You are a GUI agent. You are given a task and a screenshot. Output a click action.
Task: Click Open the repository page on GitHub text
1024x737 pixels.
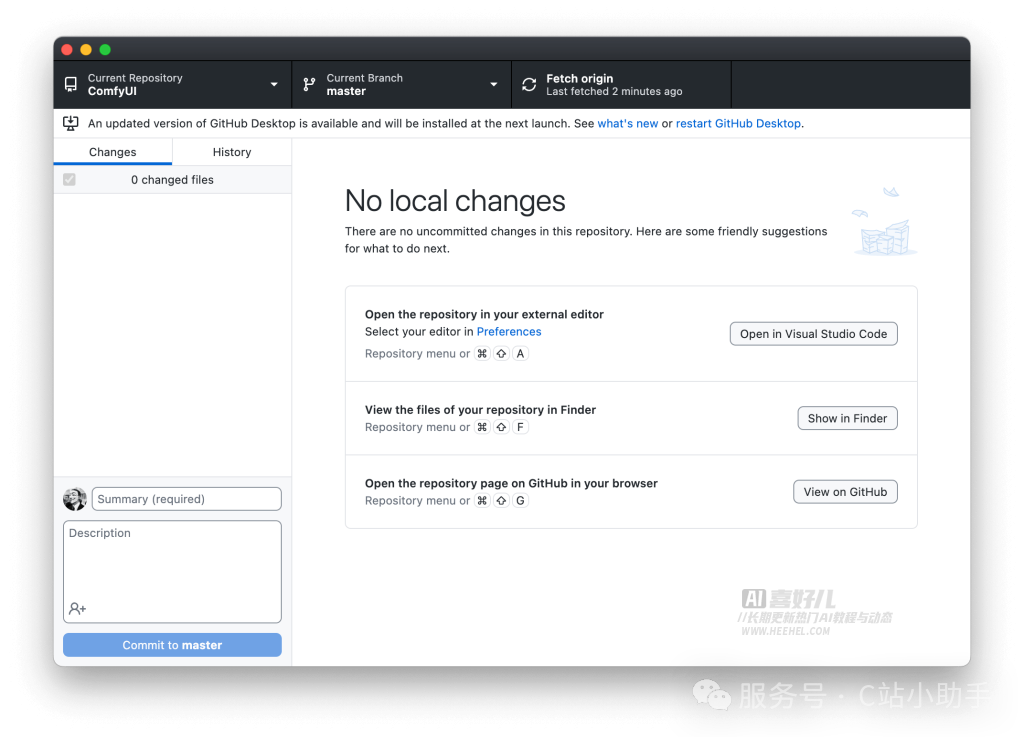point(511,484)
